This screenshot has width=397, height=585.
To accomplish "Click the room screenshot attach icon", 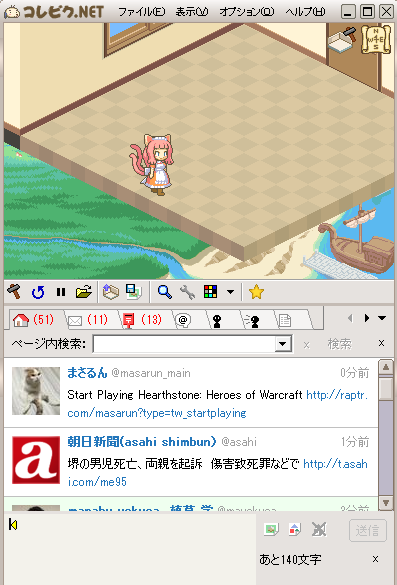I will tap(295, 529).
